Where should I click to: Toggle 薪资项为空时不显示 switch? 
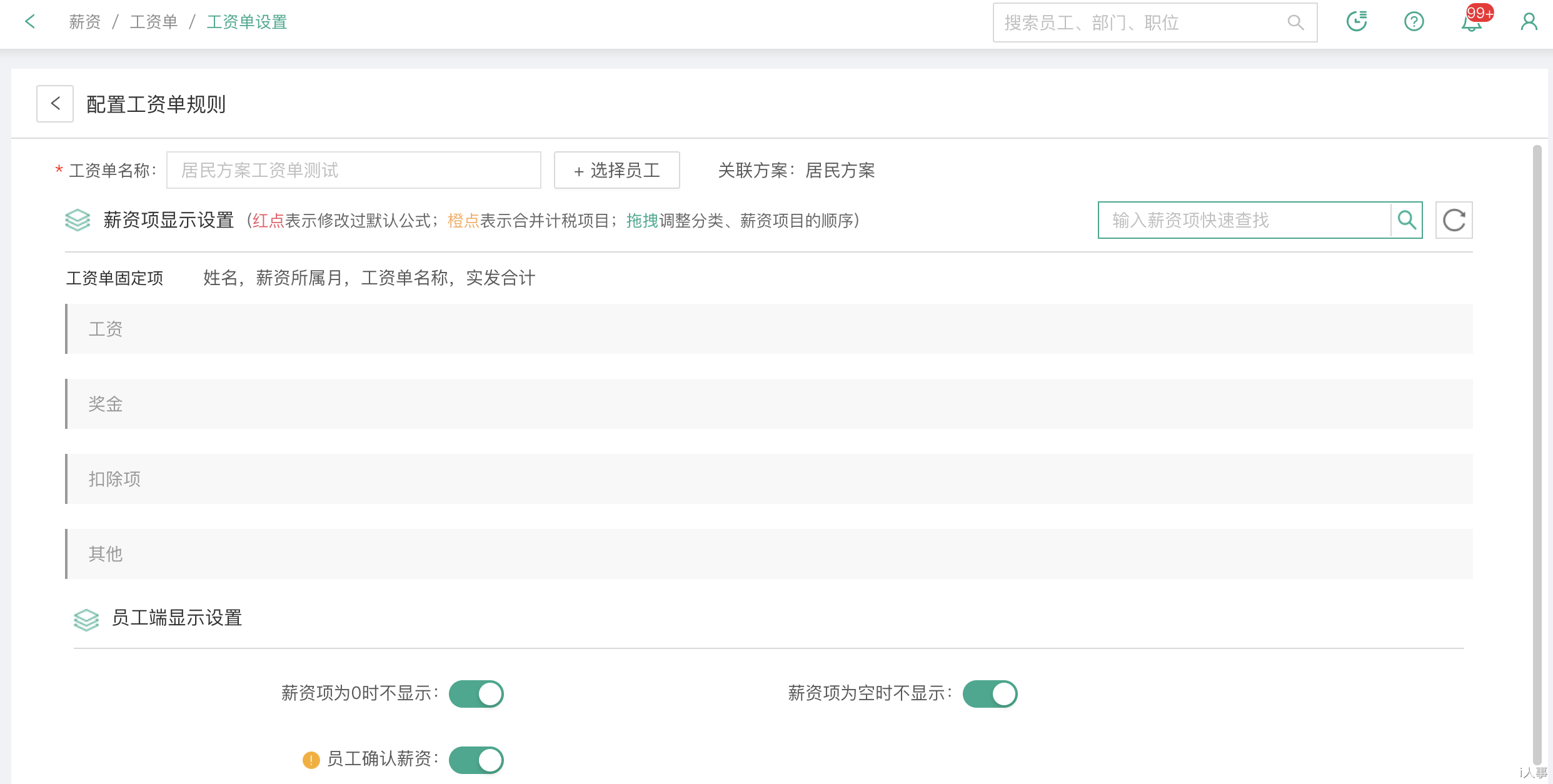click(990, 694)
